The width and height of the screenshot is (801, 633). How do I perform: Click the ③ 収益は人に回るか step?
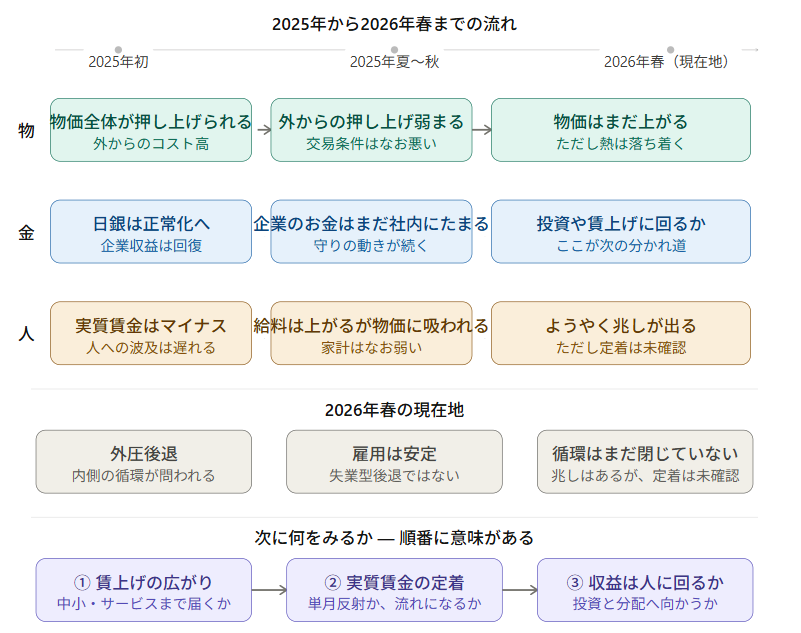coord(645,590)
